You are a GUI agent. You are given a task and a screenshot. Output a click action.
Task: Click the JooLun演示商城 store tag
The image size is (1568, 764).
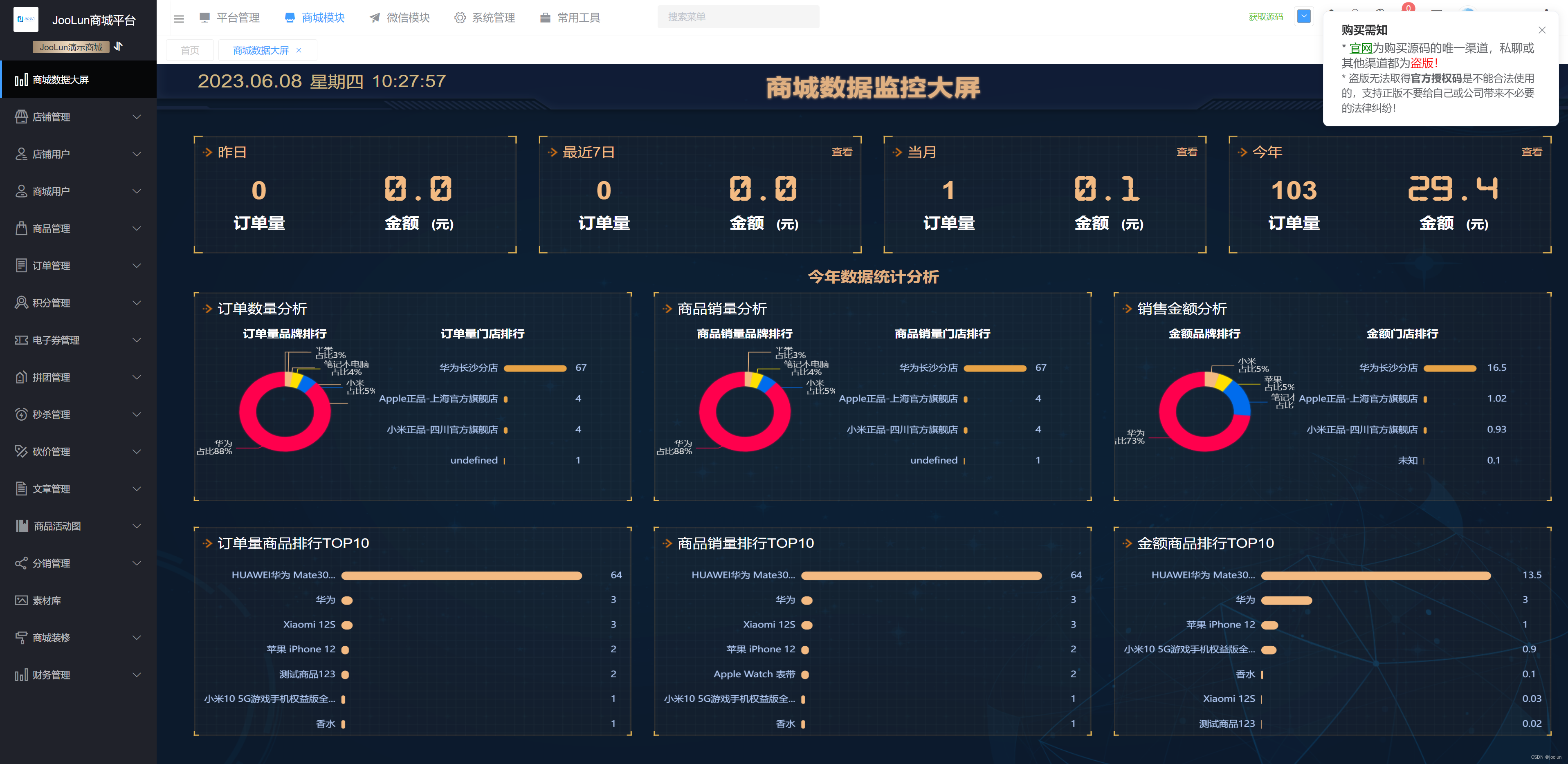[71, 47]
